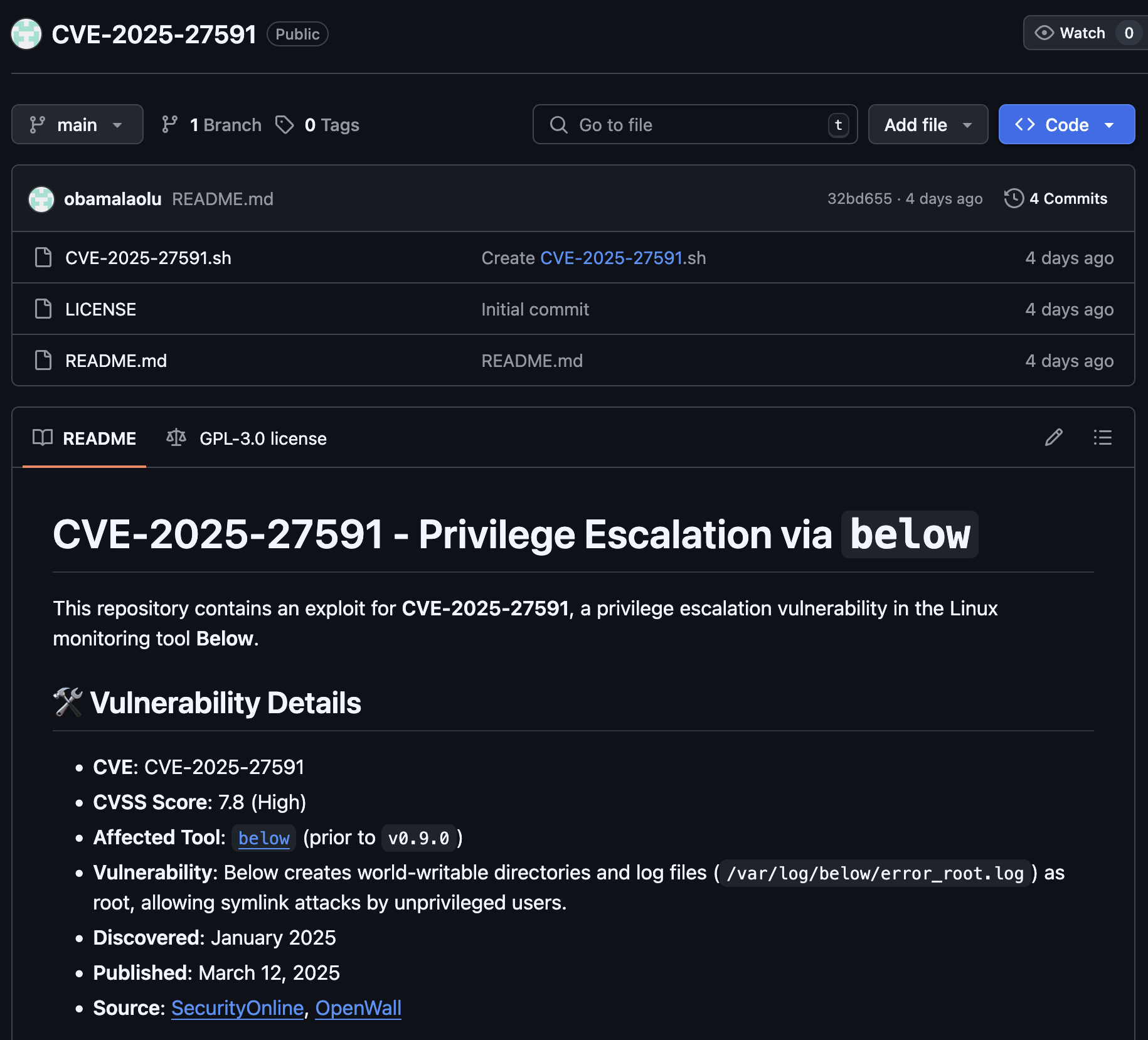
Task: Click the CVE-2025-27591 repository name
Action: [154, 34]
